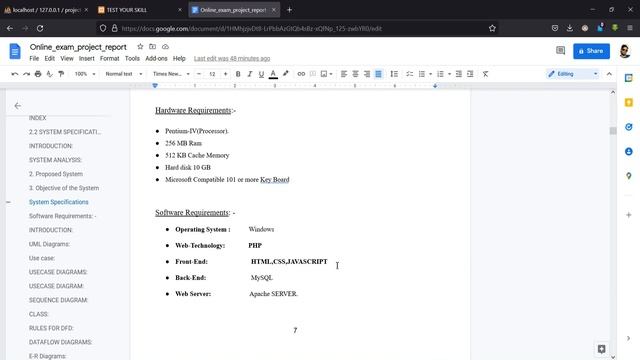The image size is (640, 360).
Task: Jump to SEQUENCE DIAGRAM outline entry
Action: point(58,300)
